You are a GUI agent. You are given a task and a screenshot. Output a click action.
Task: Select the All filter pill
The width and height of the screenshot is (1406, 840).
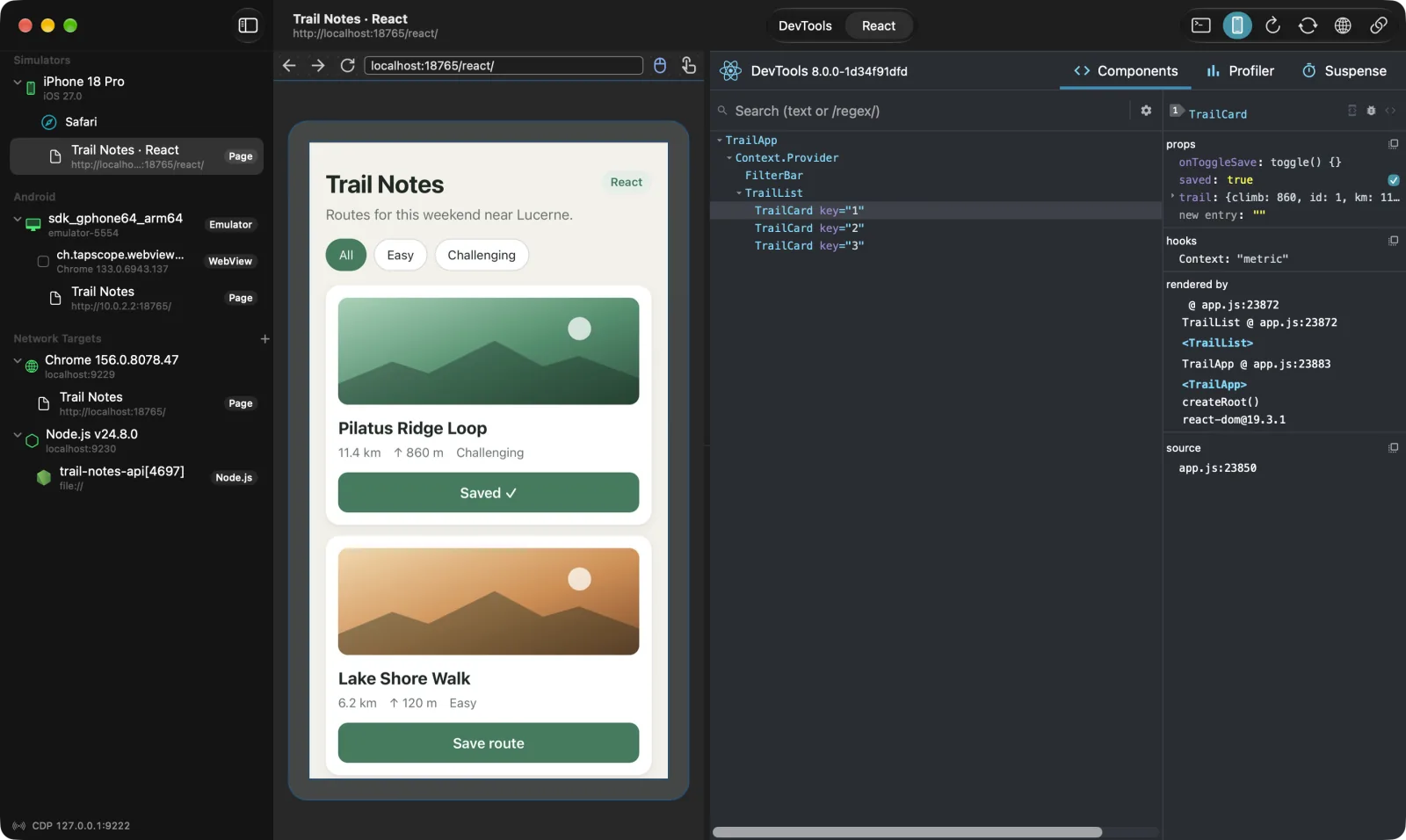coord(346,255)
